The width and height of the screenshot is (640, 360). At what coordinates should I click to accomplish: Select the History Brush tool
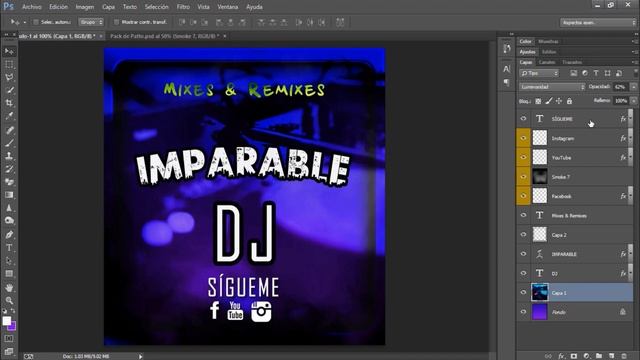(x=9, y=169)
